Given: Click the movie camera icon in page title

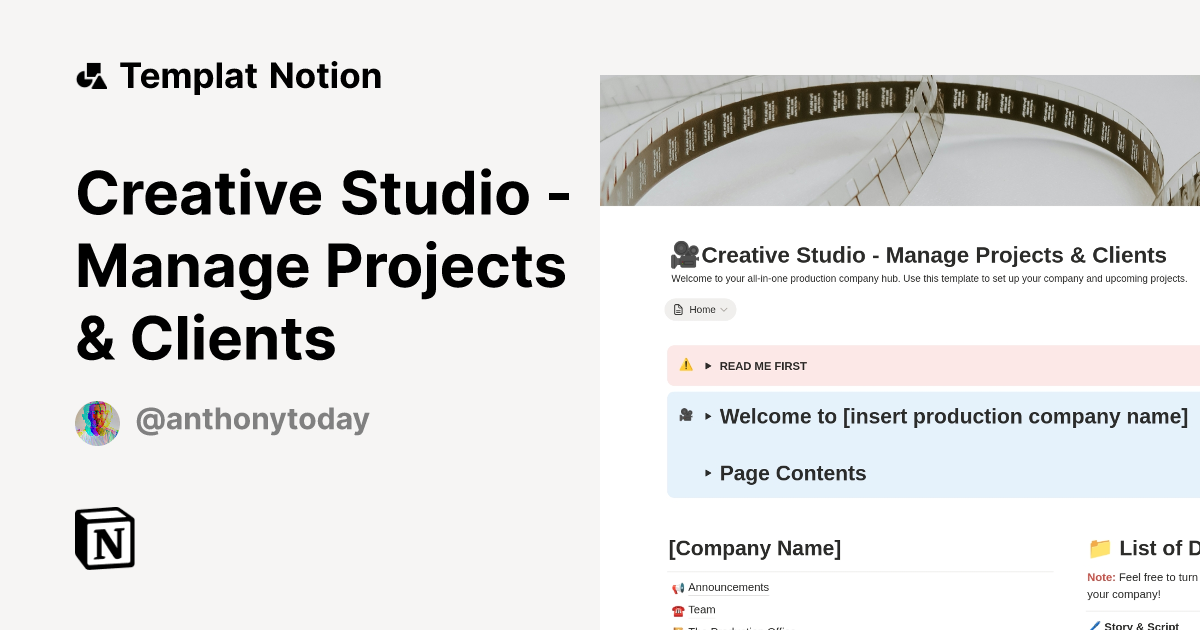Looking at the screenshot, I should 684,255.
